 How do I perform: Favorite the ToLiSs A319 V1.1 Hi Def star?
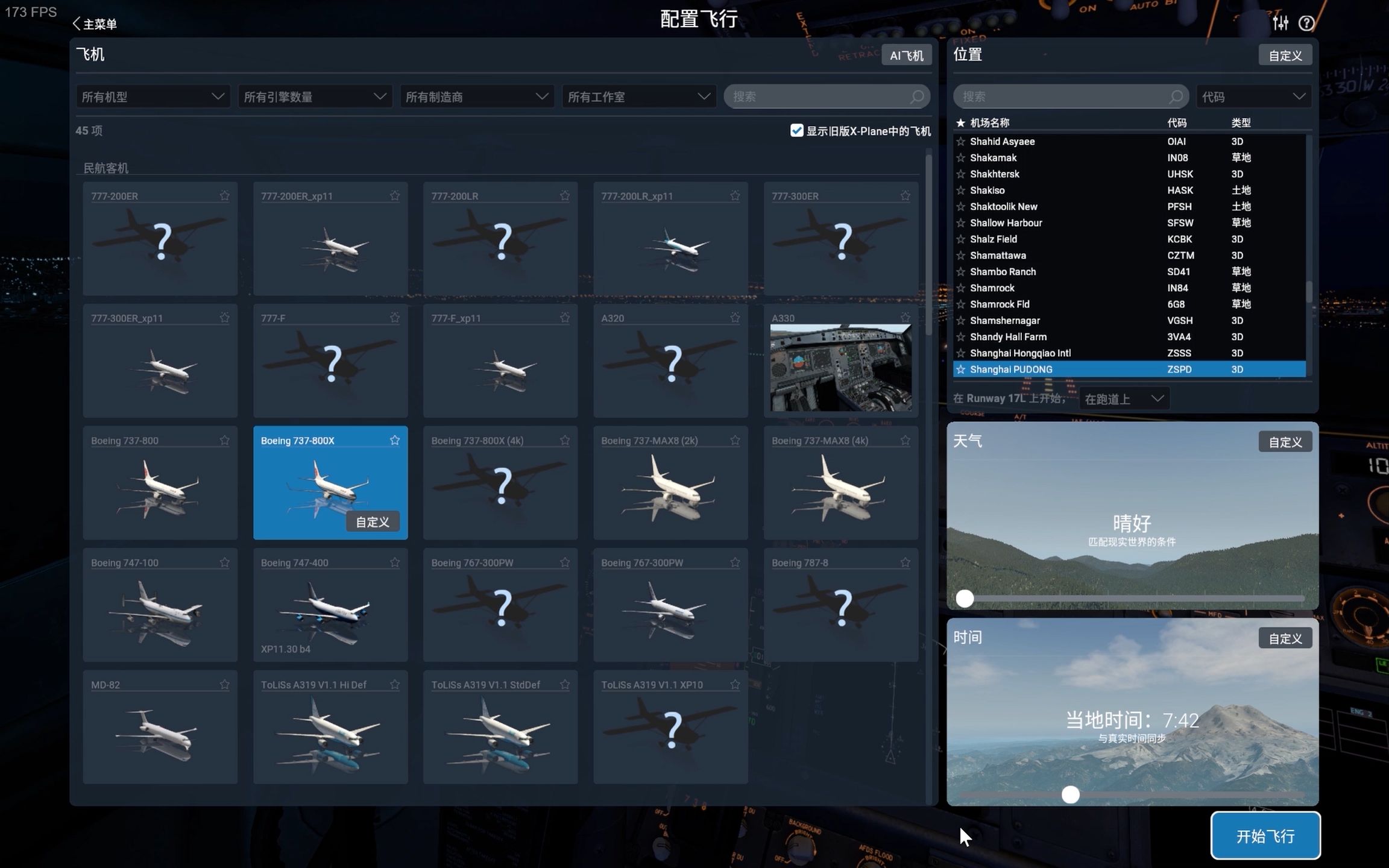pos(395,684)
